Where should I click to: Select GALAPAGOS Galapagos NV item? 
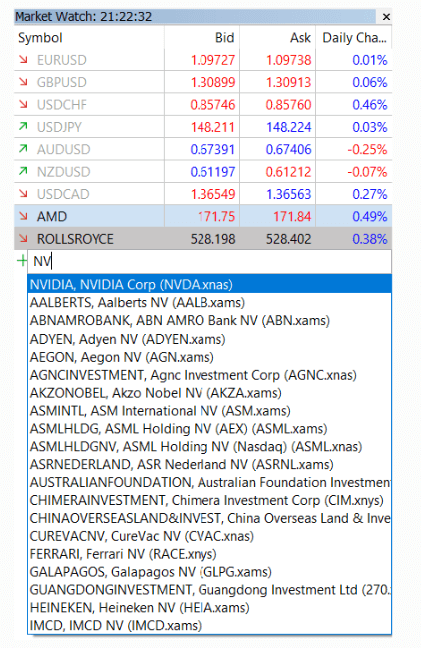point(209,572)
